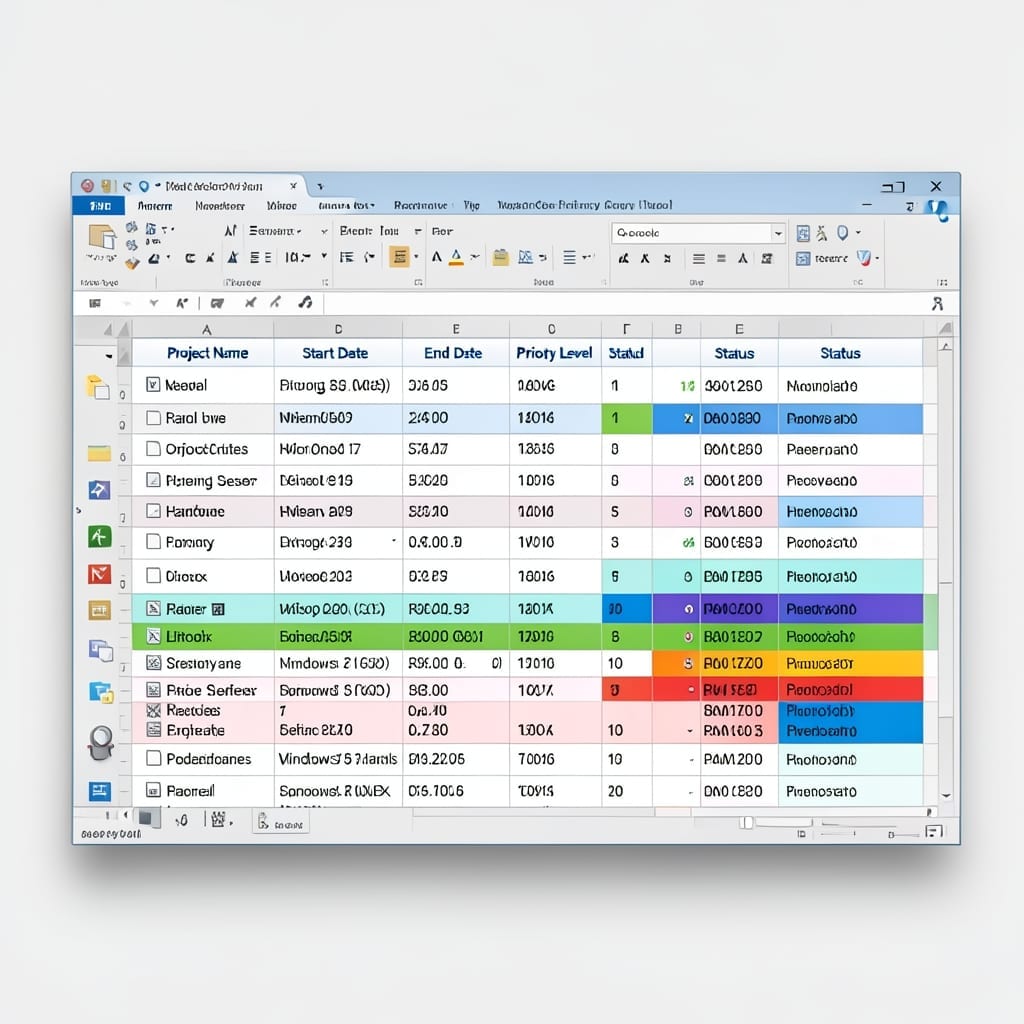Toggle the highlighted orange alignment button
The image size is (1024, 1024).
tap(399, 257)
